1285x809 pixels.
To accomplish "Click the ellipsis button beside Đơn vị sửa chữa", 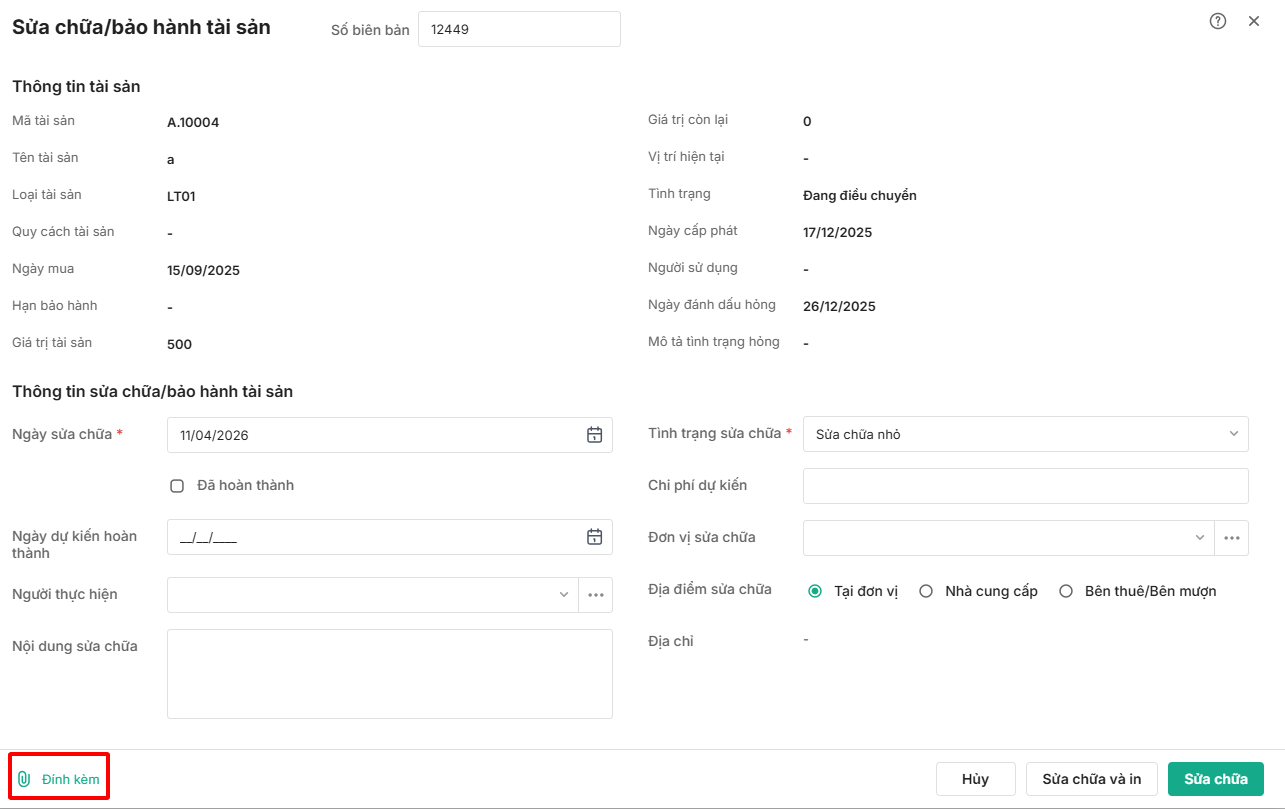I will click(1231, 538).
